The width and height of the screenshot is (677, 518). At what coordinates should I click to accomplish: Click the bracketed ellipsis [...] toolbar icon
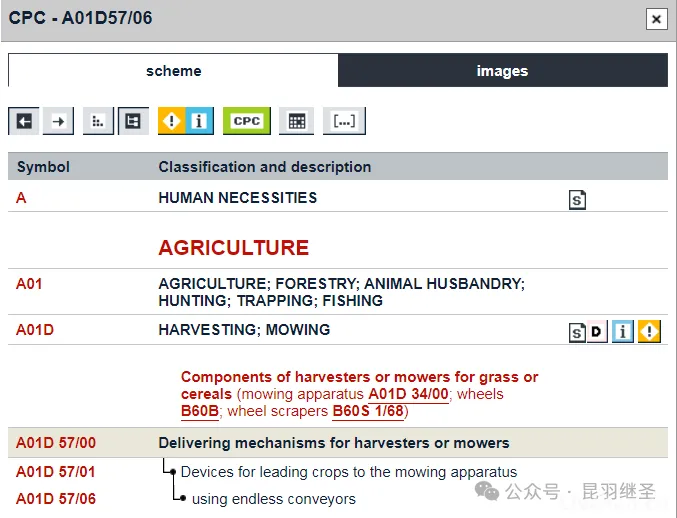click(x=344, y=121)
